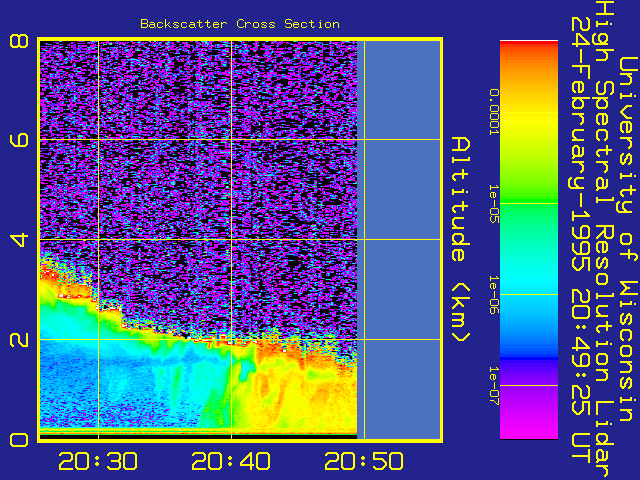Screen dimensions: 640x480
Task: Click the 'Backscatter Cross Section' plot title
Action: [240, 24]
